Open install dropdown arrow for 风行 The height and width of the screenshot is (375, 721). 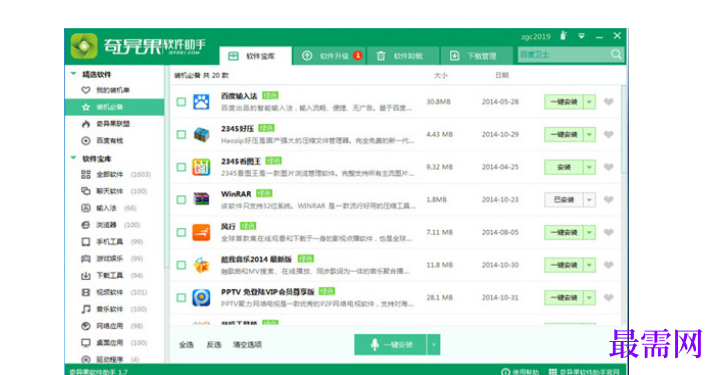point(589,232)
